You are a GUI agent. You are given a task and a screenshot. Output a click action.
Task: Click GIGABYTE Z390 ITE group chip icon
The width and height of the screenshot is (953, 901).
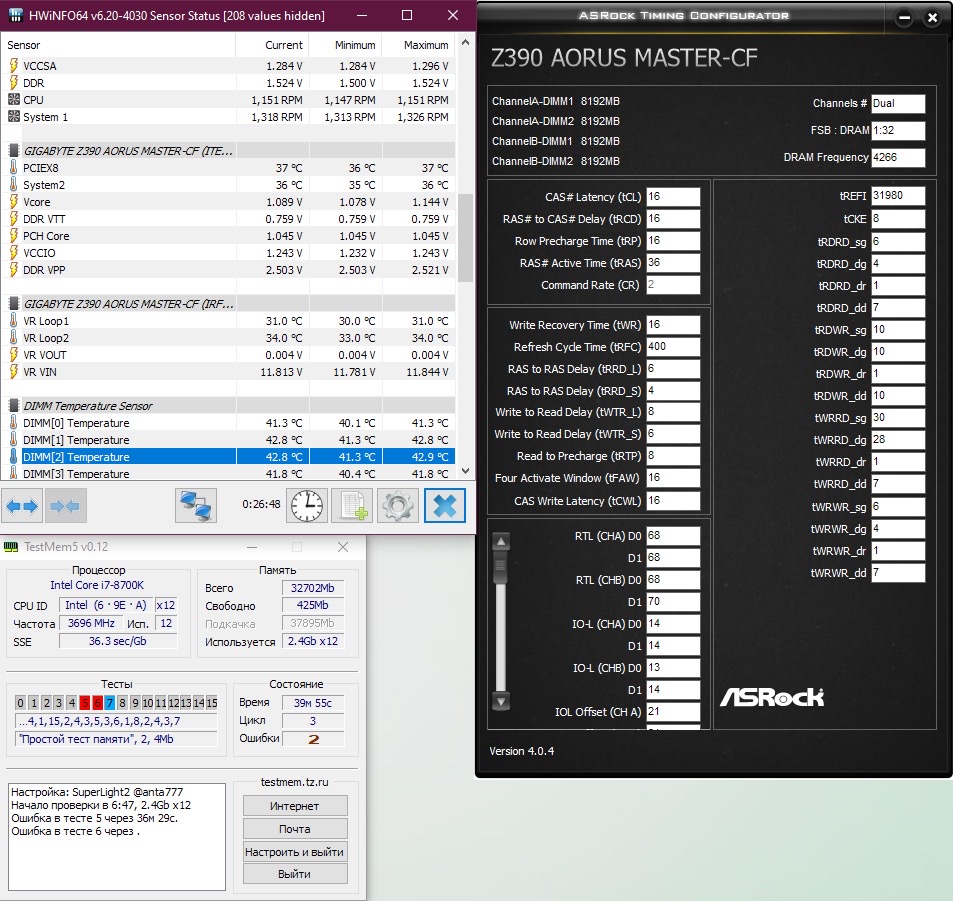click(13, 150)
